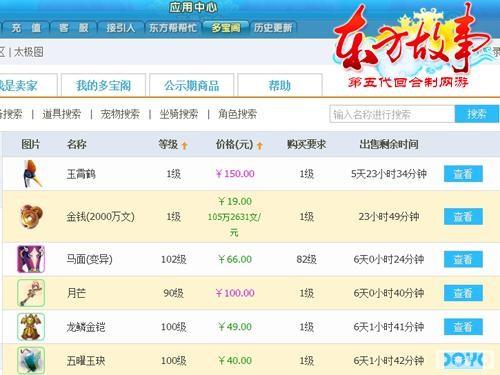The image size is (500, 375).
Task: Click the 五曜玉玦 jade item icon
Action: coord(31,360)
